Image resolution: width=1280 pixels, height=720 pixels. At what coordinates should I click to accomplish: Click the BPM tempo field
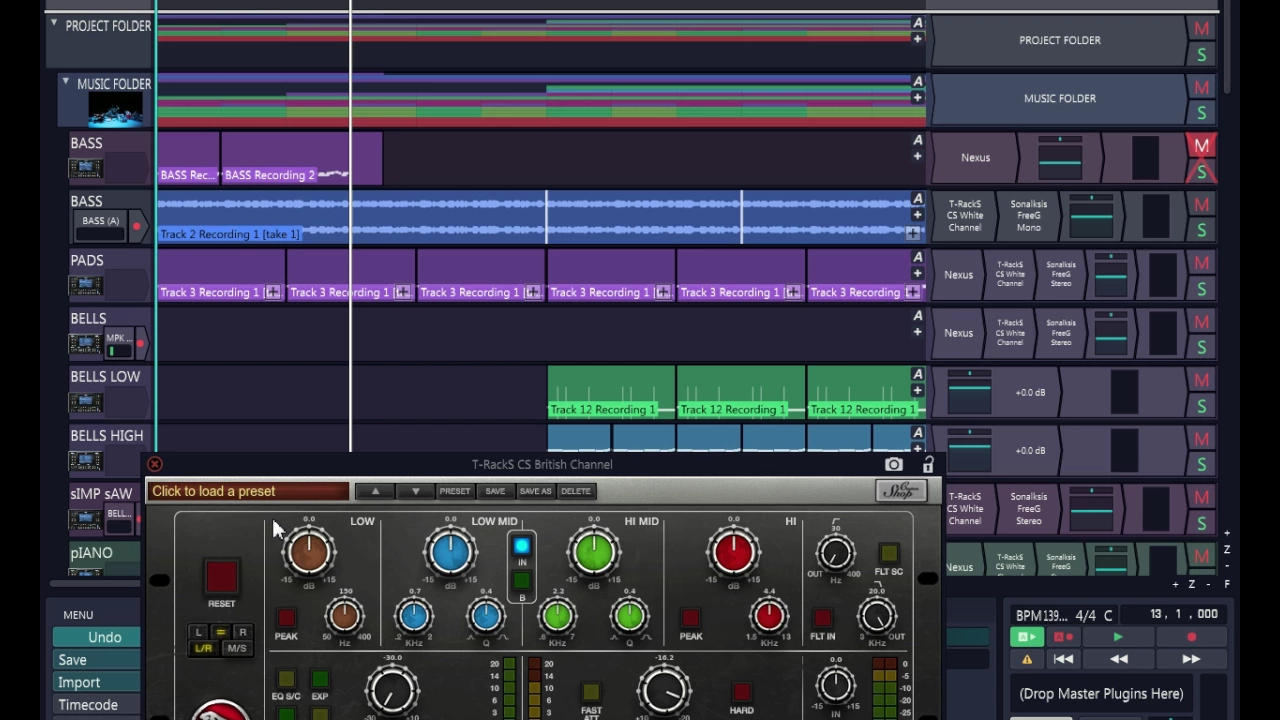coord(1042,615)
